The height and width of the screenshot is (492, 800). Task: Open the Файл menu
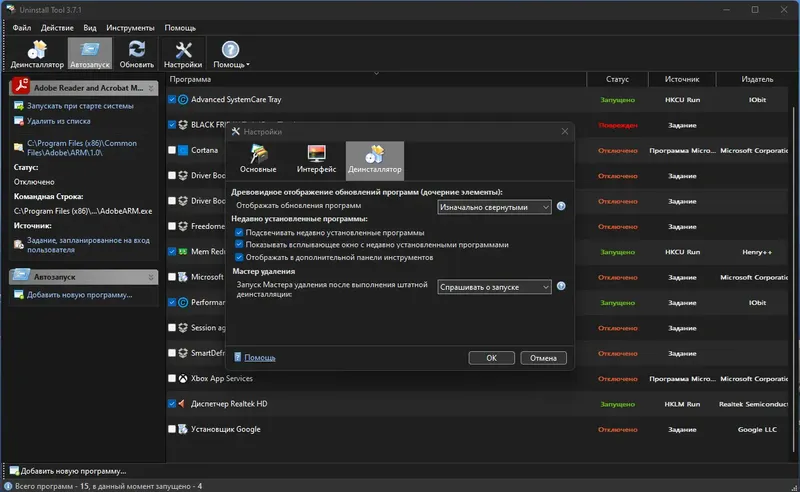coord(22,28)
